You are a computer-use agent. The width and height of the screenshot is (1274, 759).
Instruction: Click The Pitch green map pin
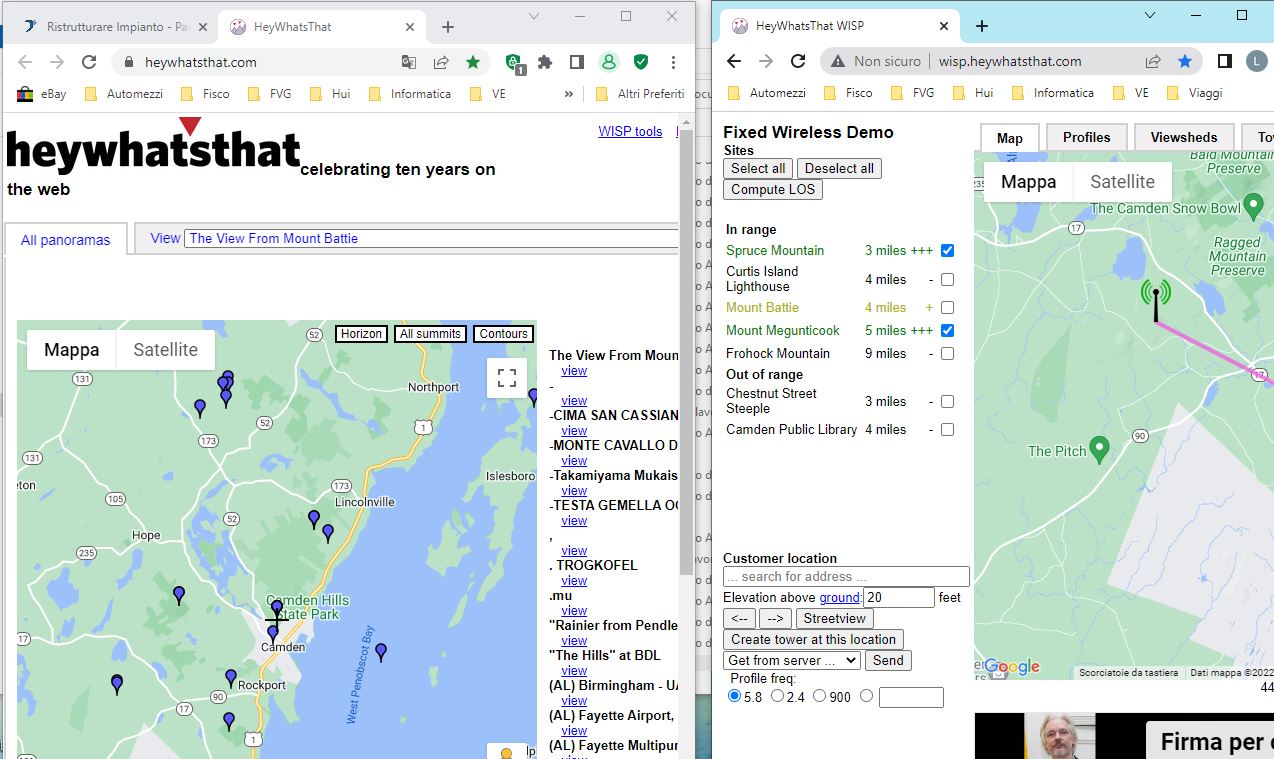[1100, 450]
